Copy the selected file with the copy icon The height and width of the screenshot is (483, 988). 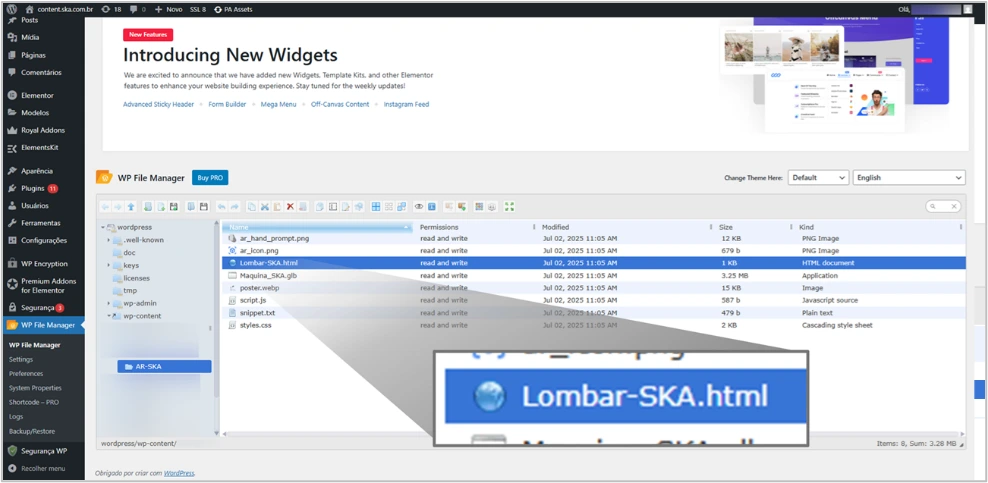tap(251, 207)
